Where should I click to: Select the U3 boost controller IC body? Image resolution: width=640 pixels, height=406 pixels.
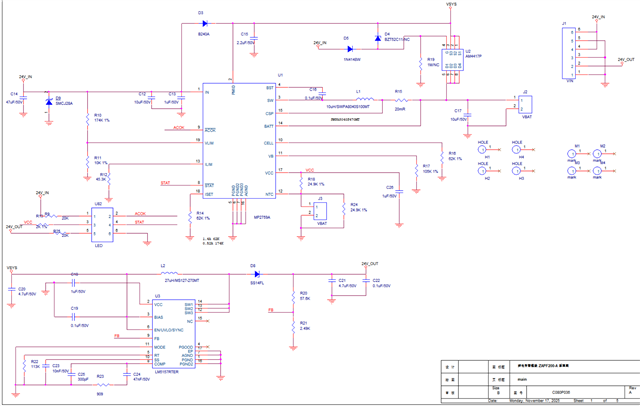(174, 334)
